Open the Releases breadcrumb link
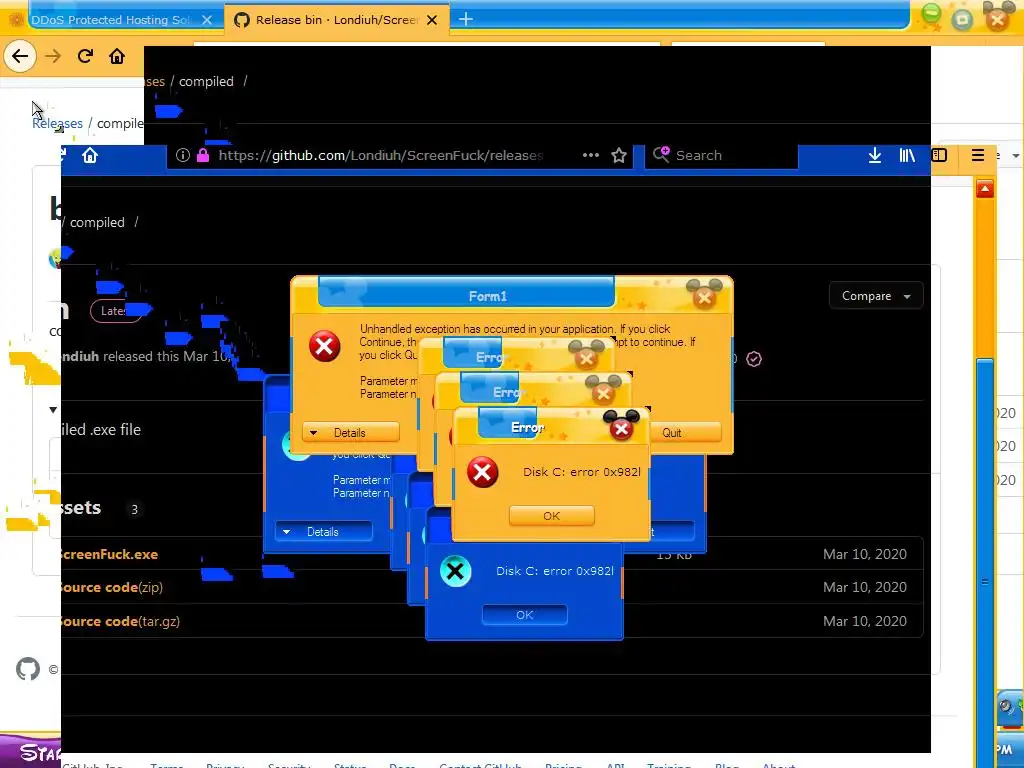The height and width of the screenshot is (768, 1024). point(57,123)
